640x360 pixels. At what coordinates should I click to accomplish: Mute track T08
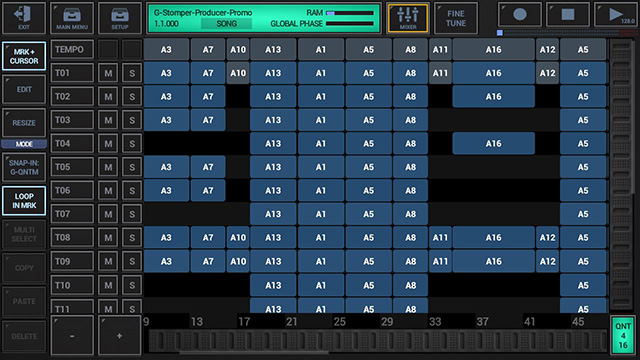pos(108,238)
